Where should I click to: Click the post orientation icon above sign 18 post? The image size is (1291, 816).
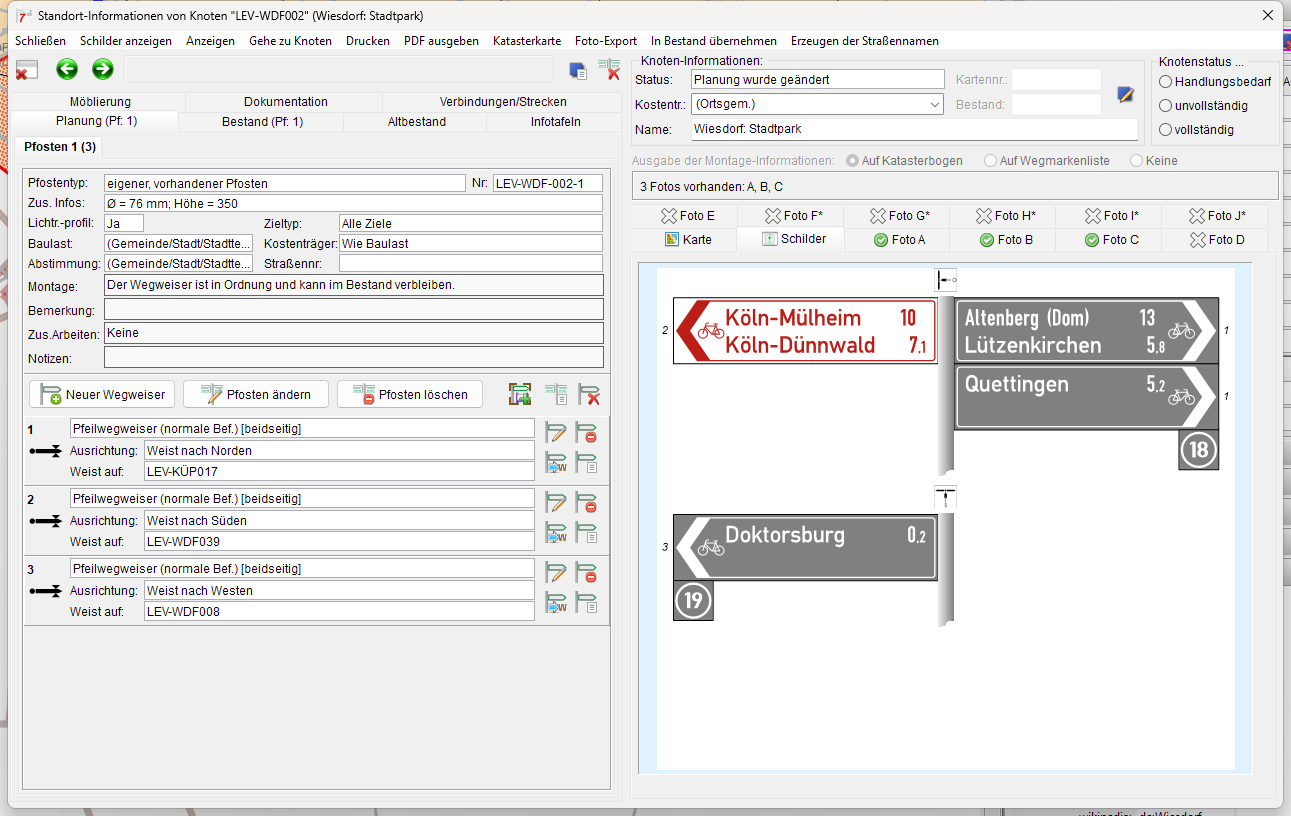click(x=946, y=280)
